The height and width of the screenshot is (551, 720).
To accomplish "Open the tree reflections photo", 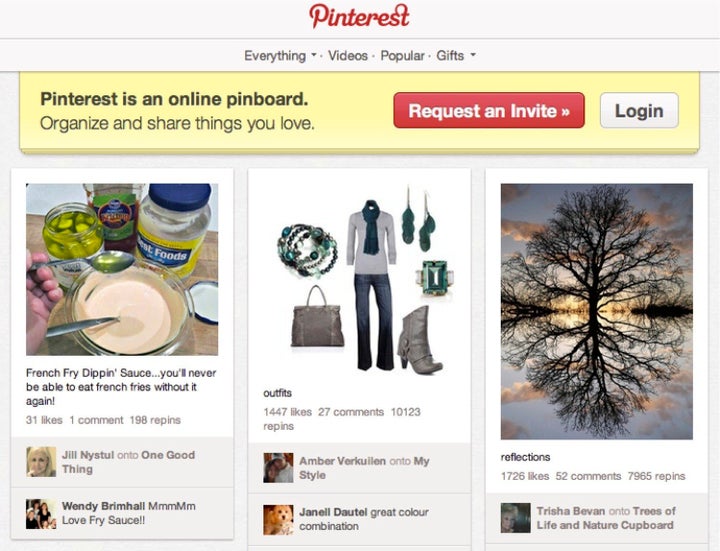I will coord(597,311).
